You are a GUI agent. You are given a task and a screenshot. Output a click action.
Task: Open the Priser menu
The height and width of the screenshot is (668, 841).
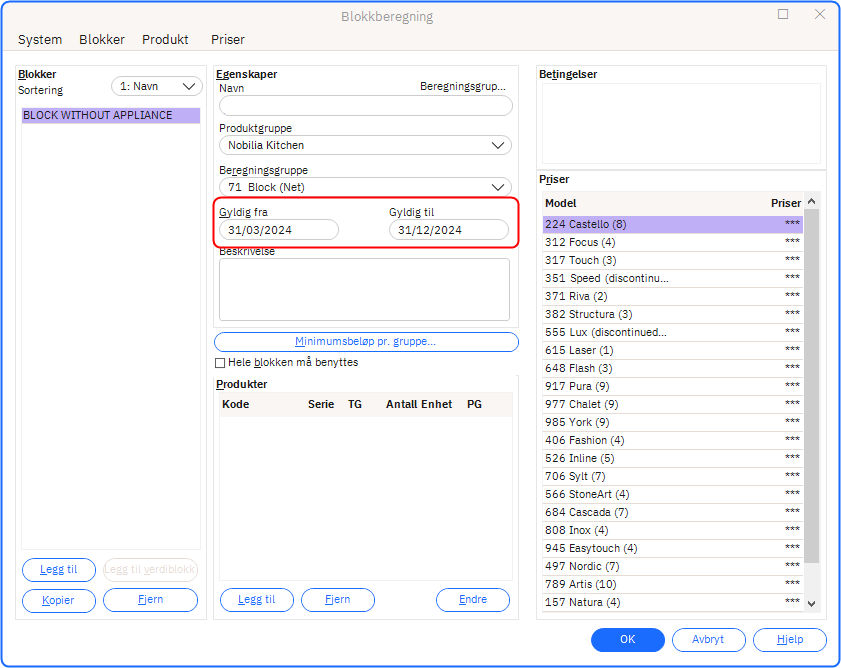coord(227,40)
